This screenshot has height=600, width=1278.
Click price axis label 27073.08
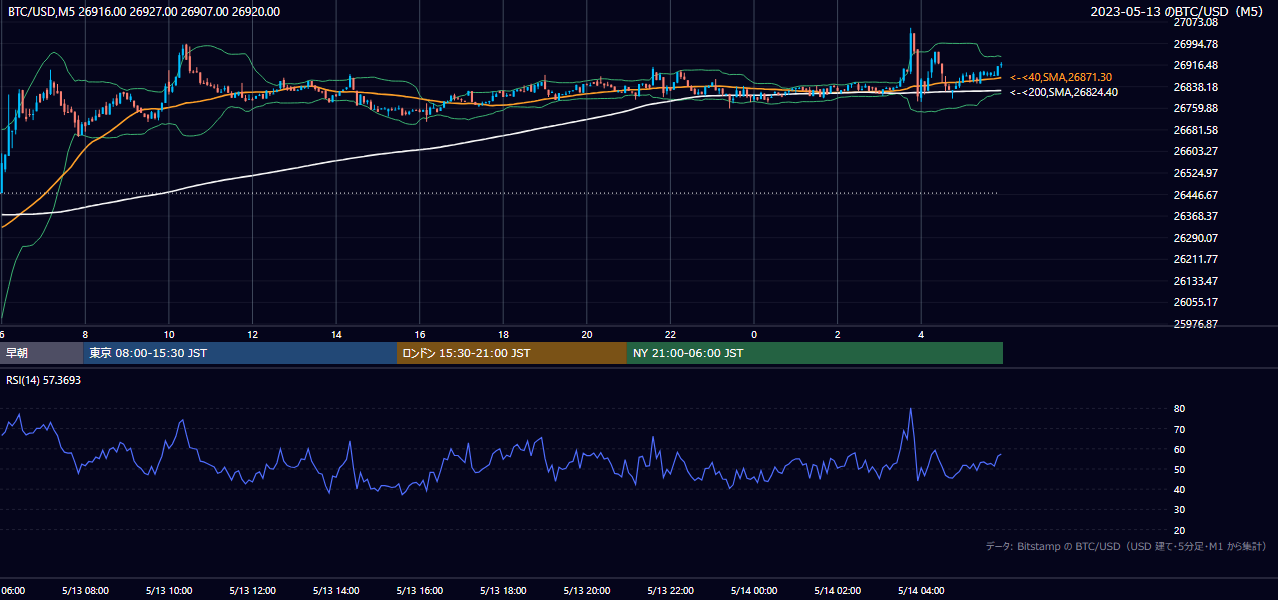pos(1194,22)
